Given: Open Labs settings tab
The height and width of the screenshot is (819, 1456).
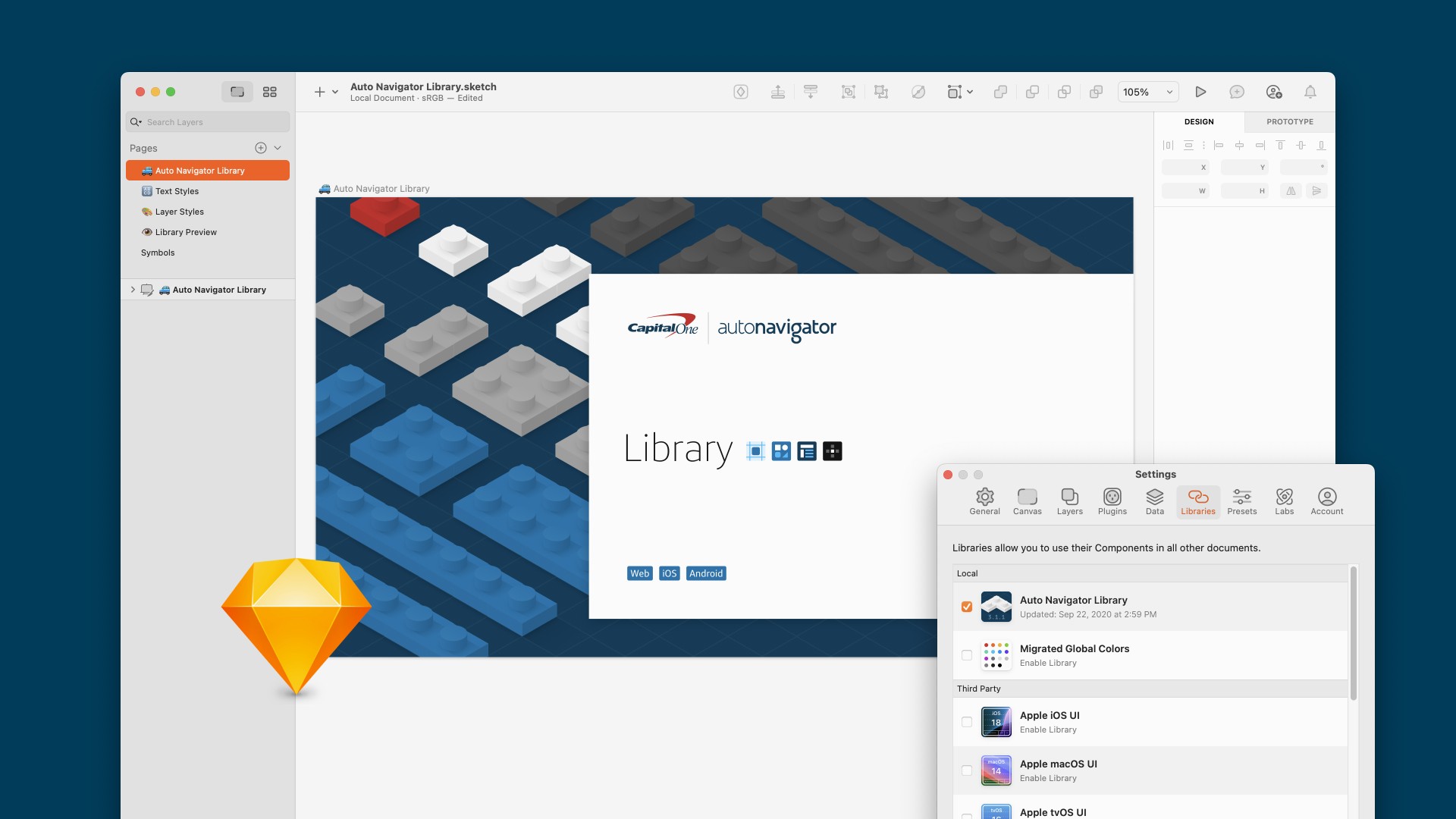Looking at the screenshot, I should click(x=1285, y=502).
